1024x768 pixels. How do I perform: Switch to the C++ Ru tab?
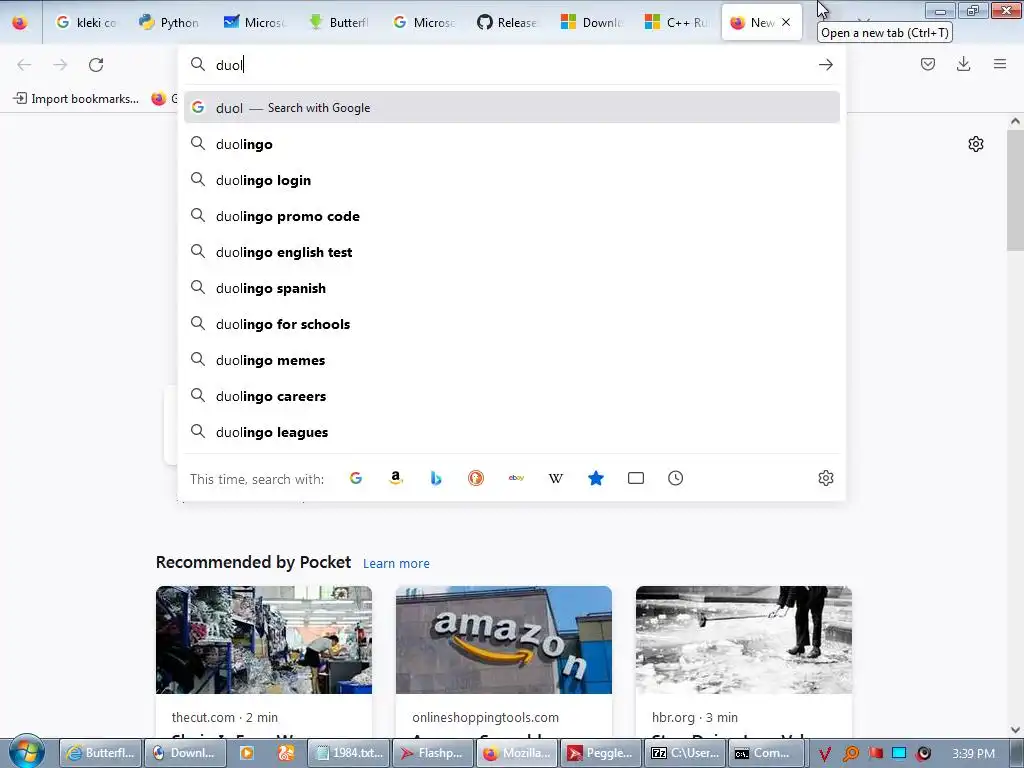click(x=676, y=22)
